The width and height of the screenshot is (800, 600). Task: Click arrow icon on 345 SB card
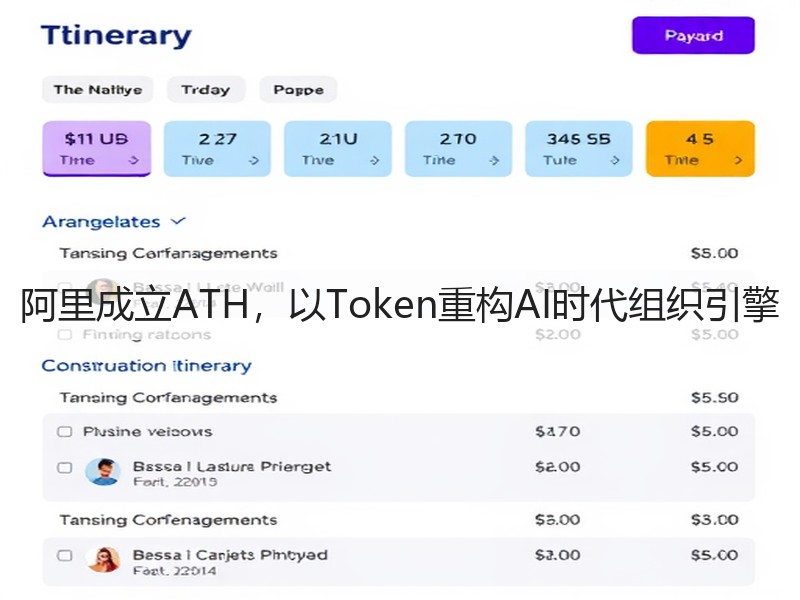[615, 160]
